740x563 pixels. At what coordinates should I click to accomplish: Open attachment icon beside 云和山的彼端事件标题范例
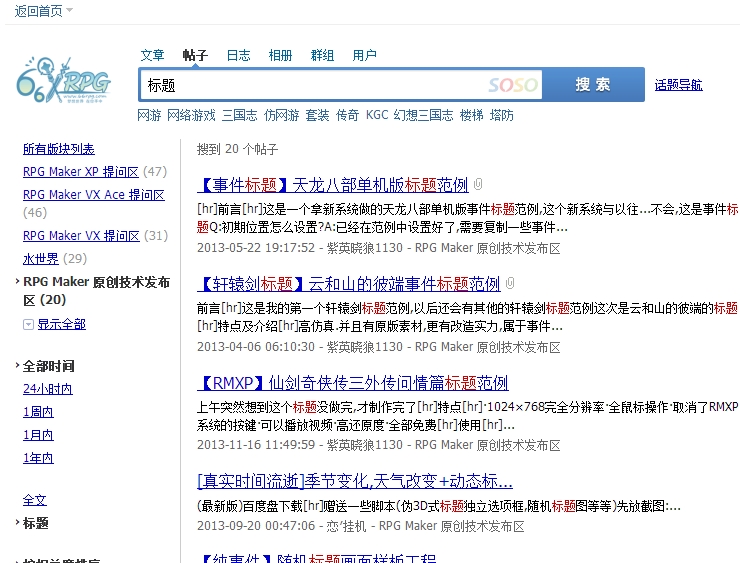510,283
